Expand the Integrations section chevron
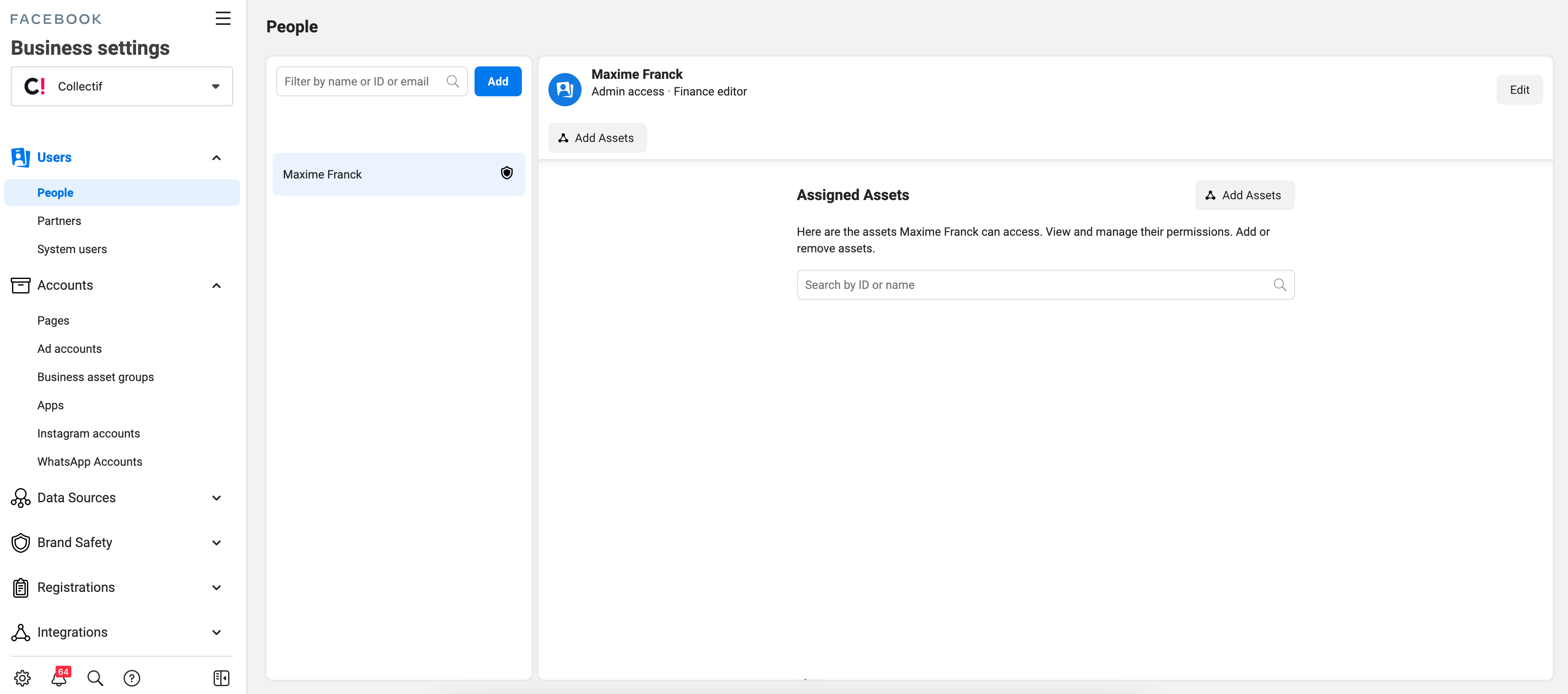Screen dimensions: 1568x694 coord(216,633)
